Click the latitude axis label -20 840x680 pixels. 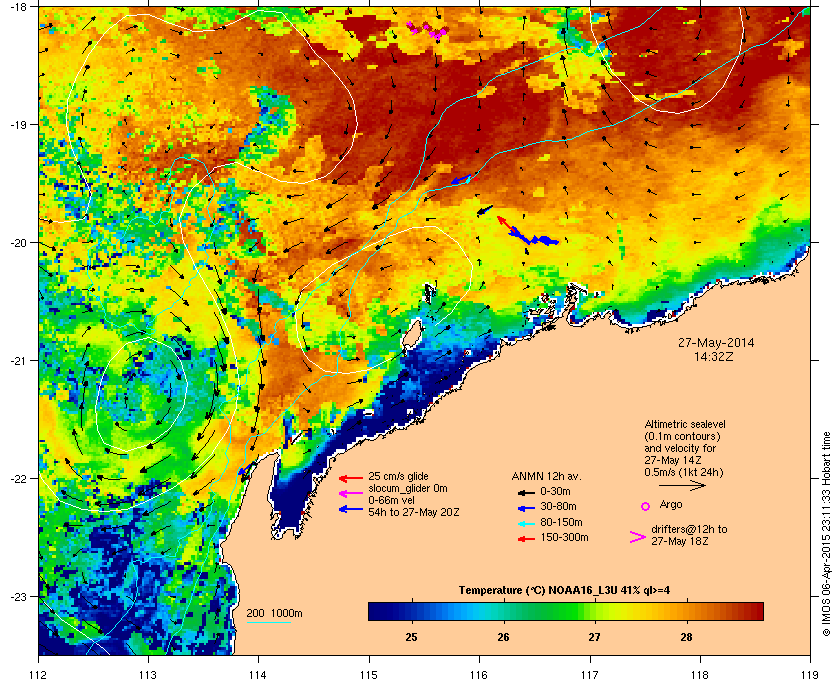coord(17,243)
